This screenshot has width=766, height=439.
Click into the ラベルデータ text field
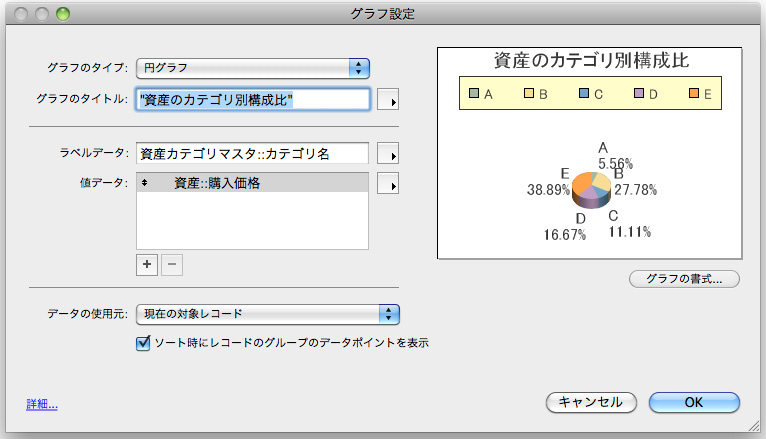[x=253, y=154]
